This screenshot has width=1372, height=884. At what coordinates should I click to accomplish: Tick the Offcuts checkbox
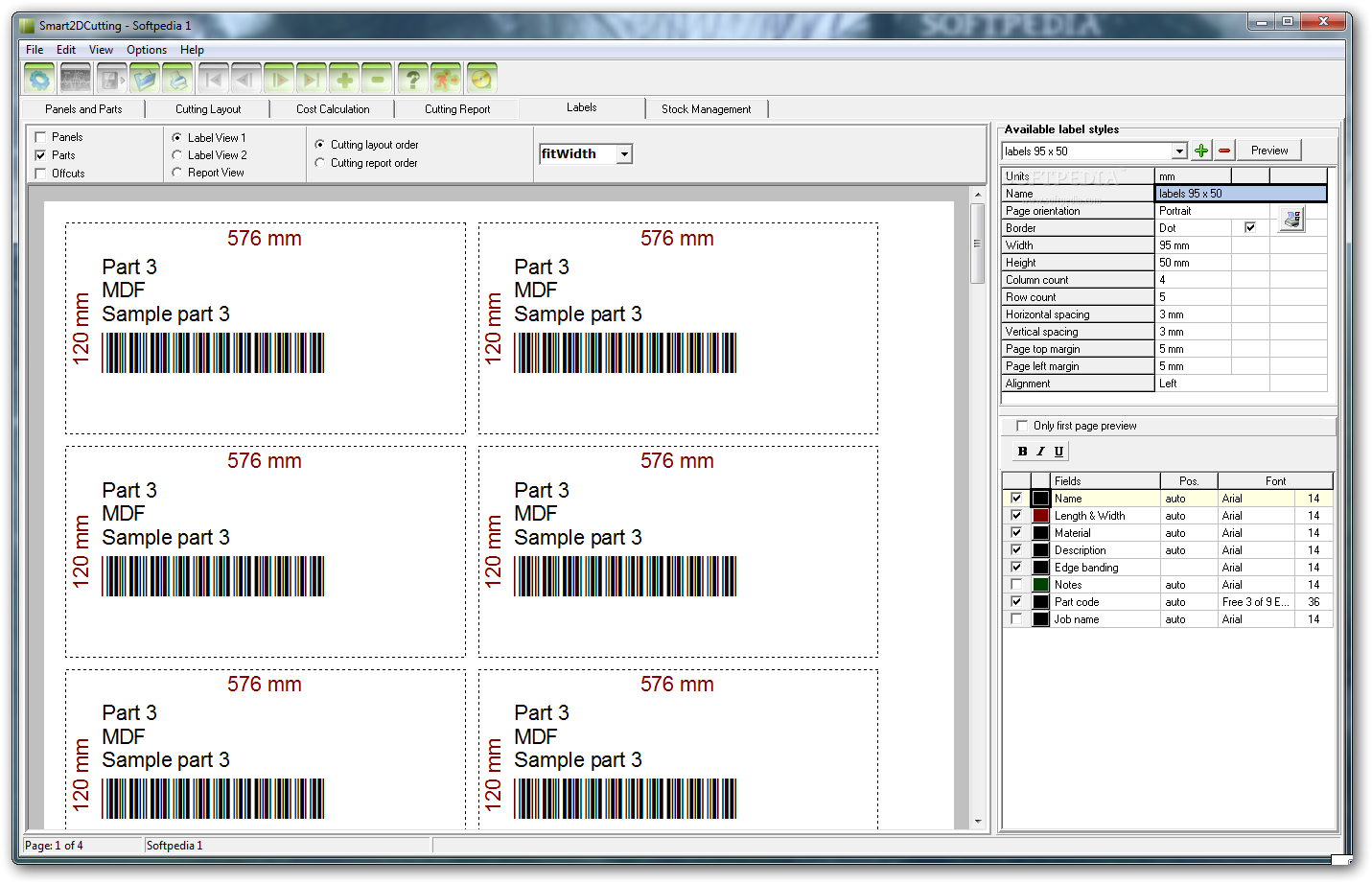(40, 174)
